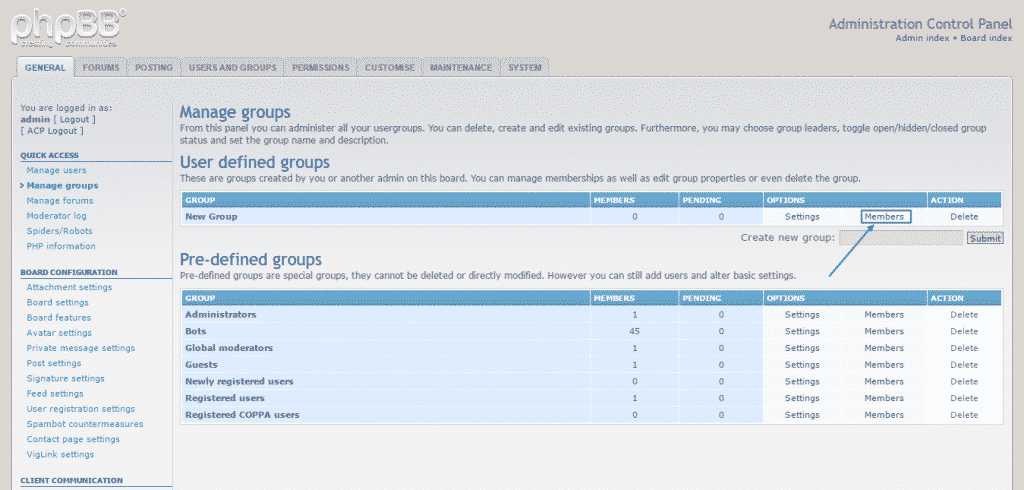View Members of Registered users row
This screenshot has height=490, width=1024.
click(884, 398)
